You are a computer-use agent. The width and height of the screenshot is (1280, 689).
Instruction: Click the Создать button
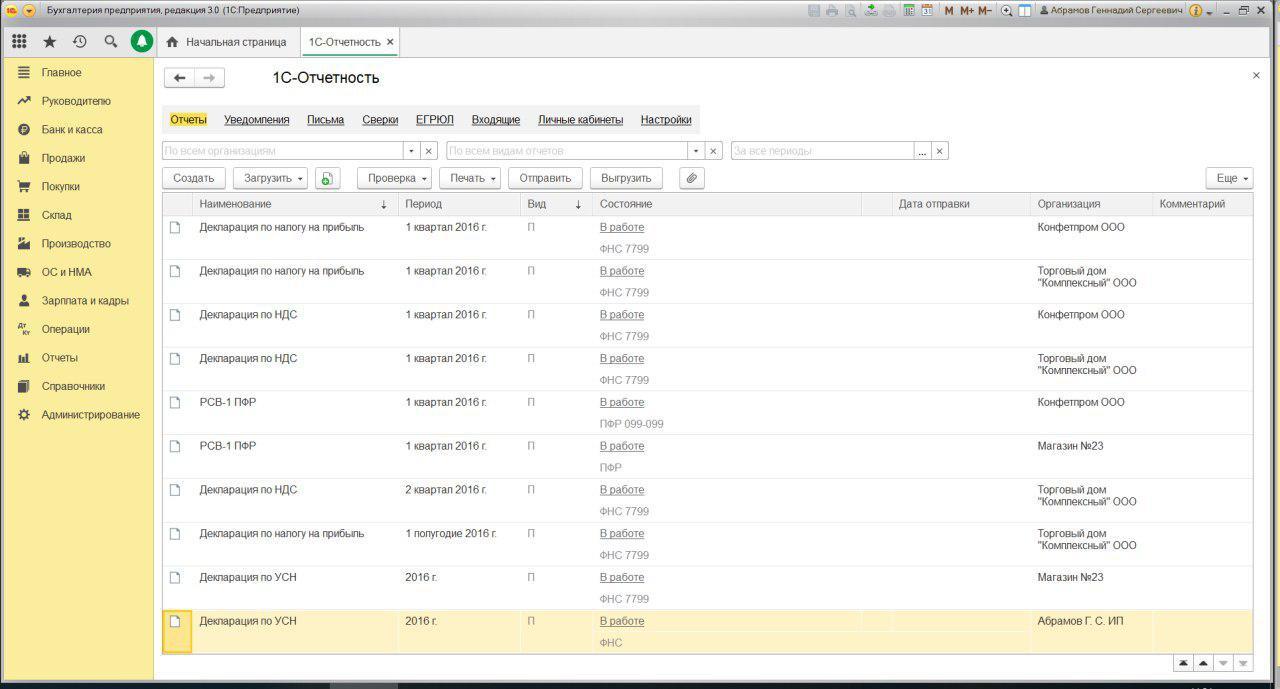click(194, 178)
